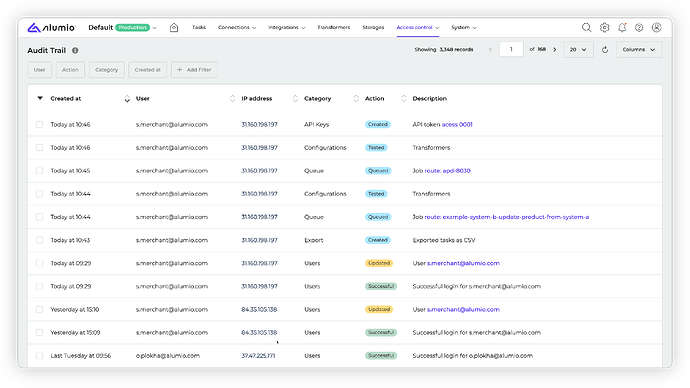Sort by Action column arrows
Image resolution: width=690 pixels, height=388 pixels.
point(404,99)
